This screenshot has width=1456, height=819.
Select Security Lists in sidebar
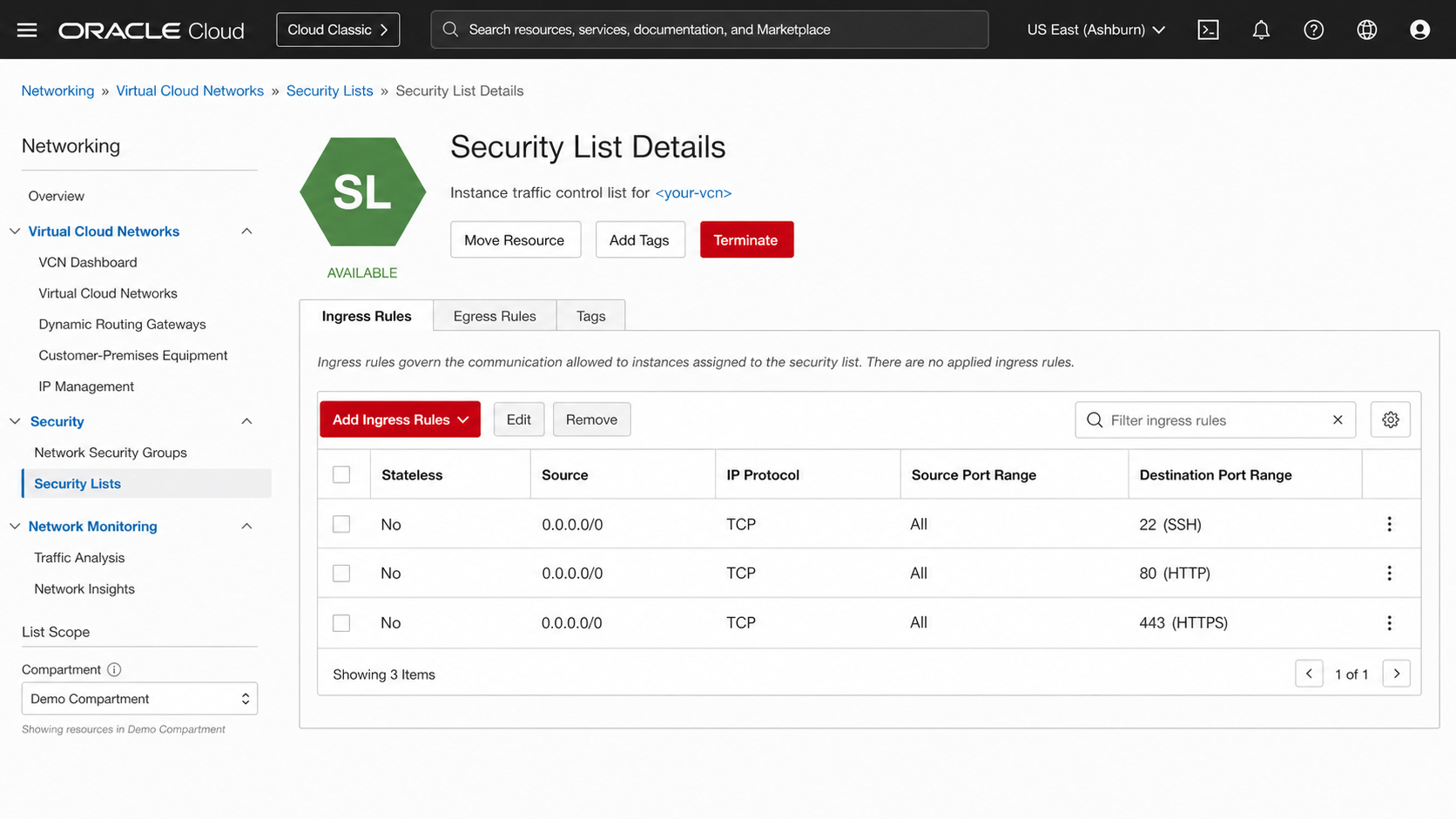pyautogui.click(x=146, y=484)
